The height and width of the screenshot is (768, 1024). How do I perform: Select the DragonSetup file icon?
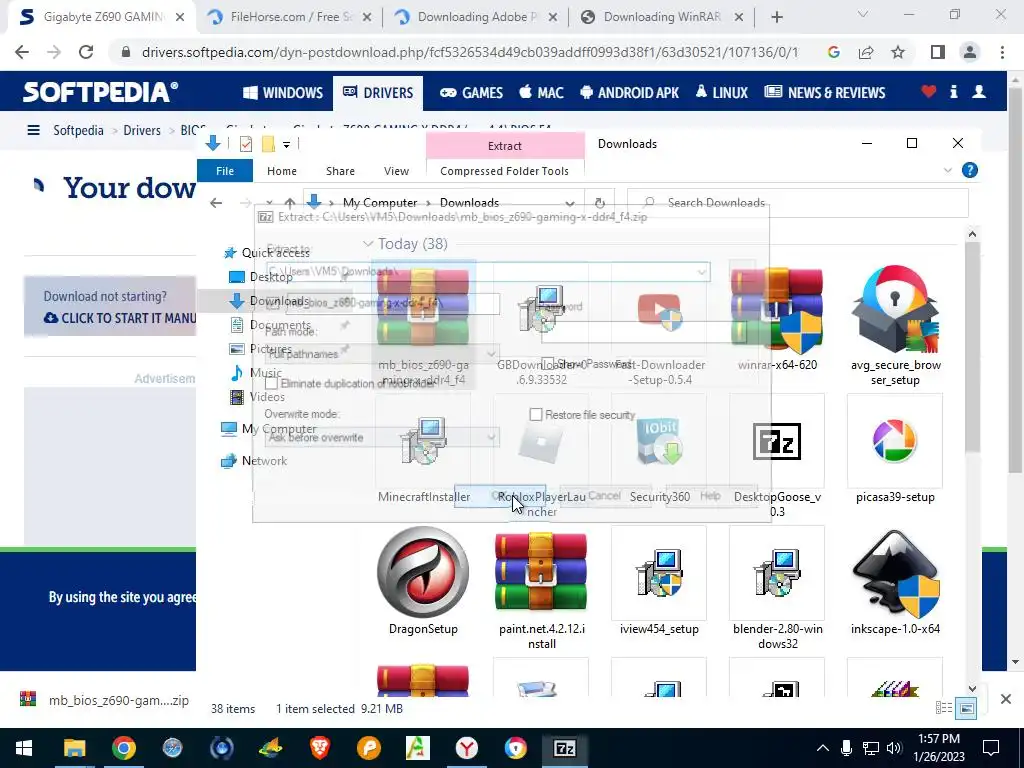[423, 581]
